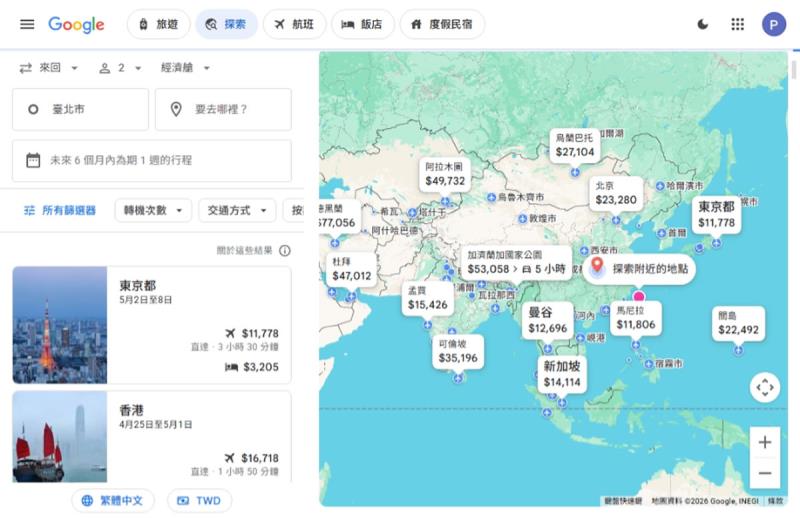Select 杜拜 $47,012 map marker

click(x=352, y=269)
